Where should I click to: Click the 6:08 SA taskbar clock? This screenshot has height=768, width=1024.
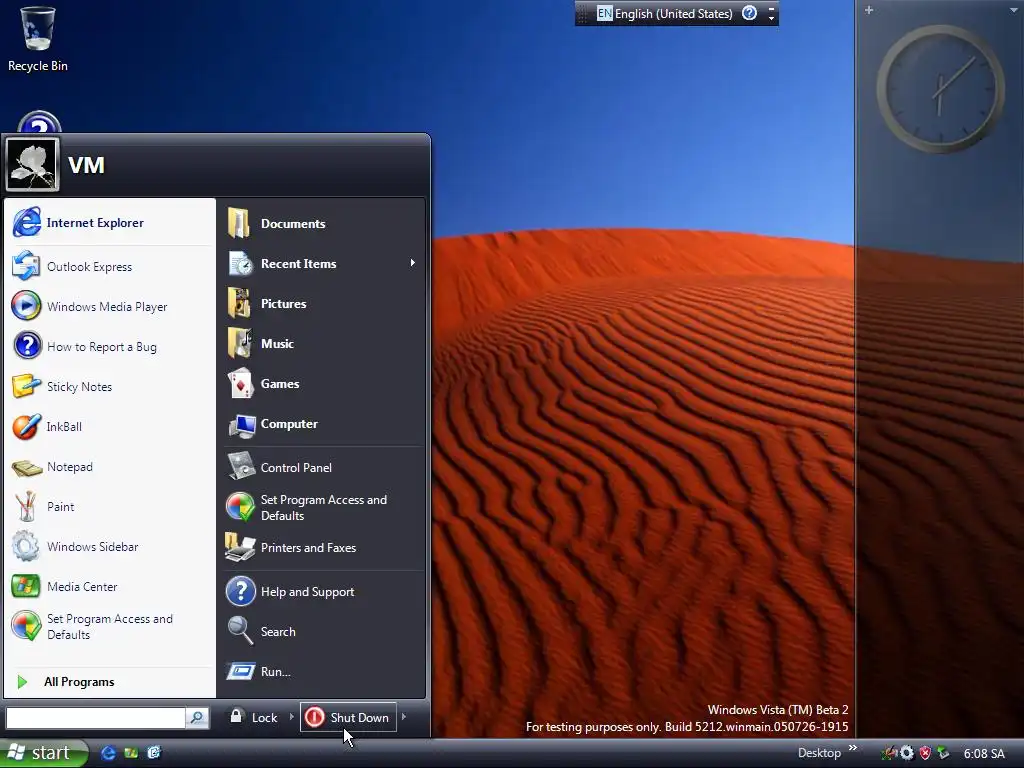click(x=984, y=754)
